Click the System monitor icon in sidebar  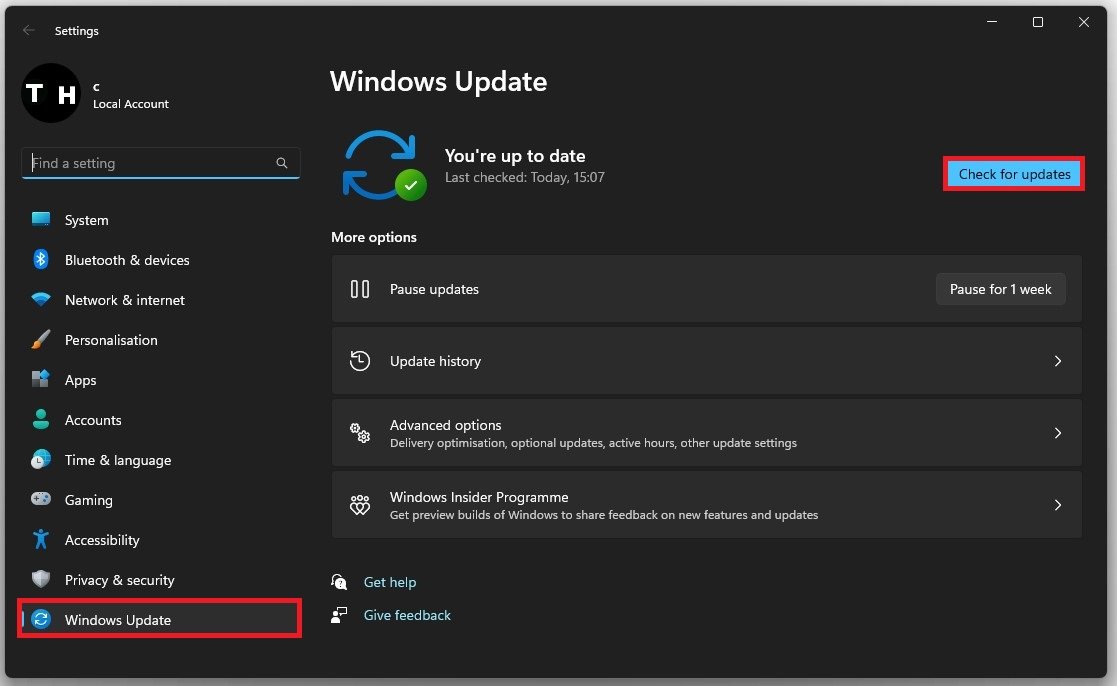tap(41, 220)
